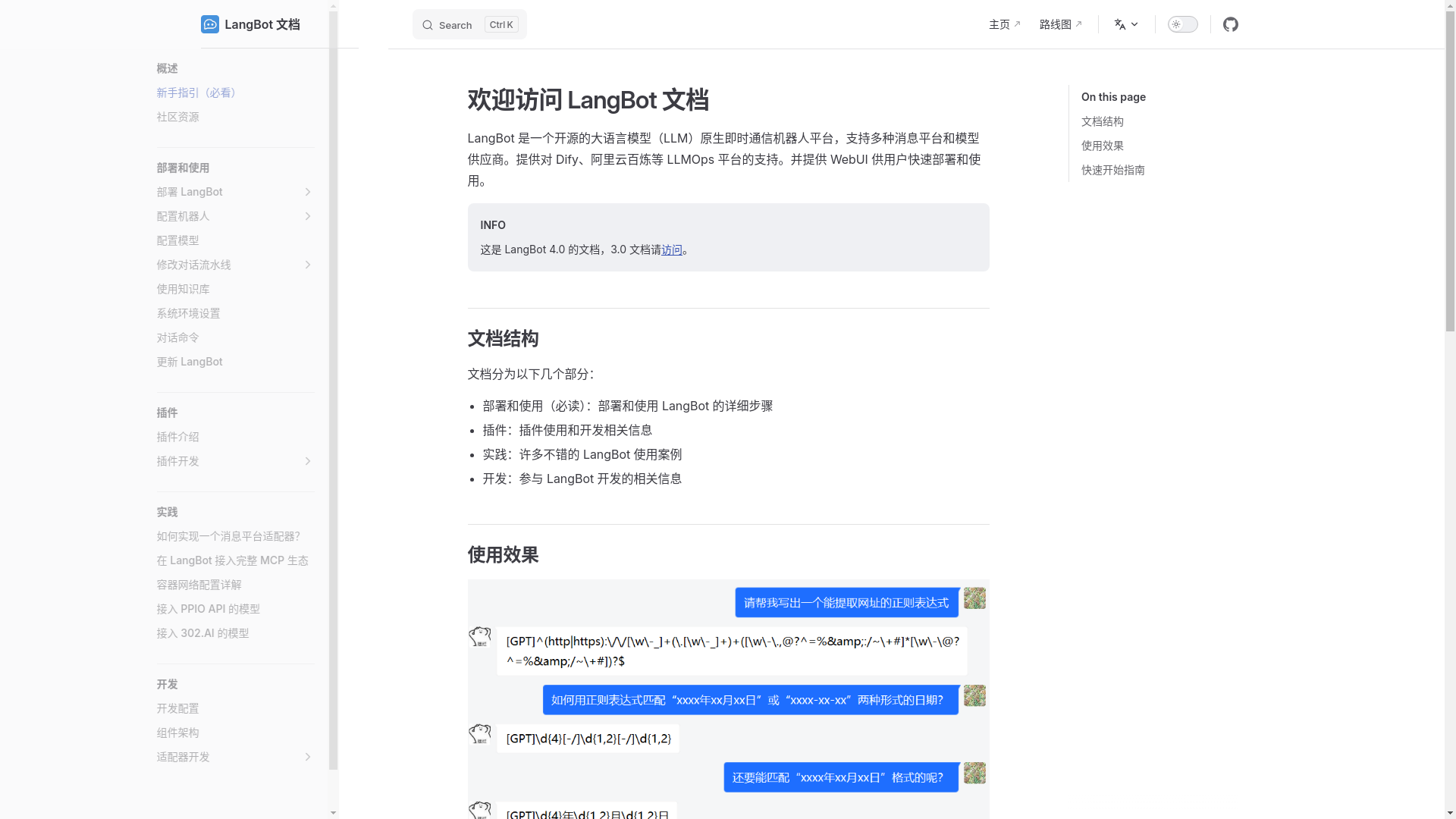Expand the 配置机器人 section
This screenshot has width=1456, height=819.
pos(308,216)
